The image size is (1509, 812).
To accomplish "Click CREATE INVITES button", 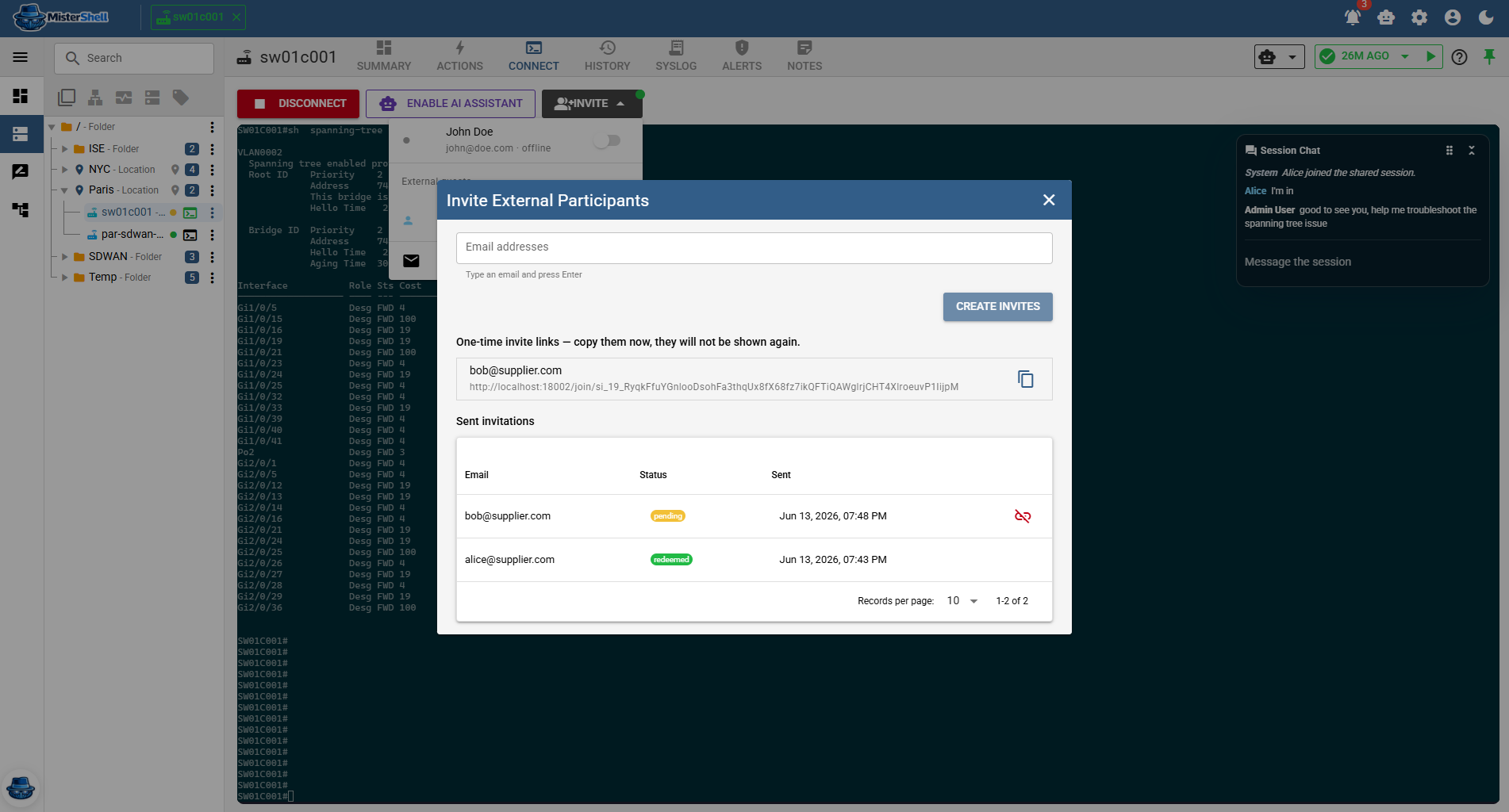I will 997,307.
